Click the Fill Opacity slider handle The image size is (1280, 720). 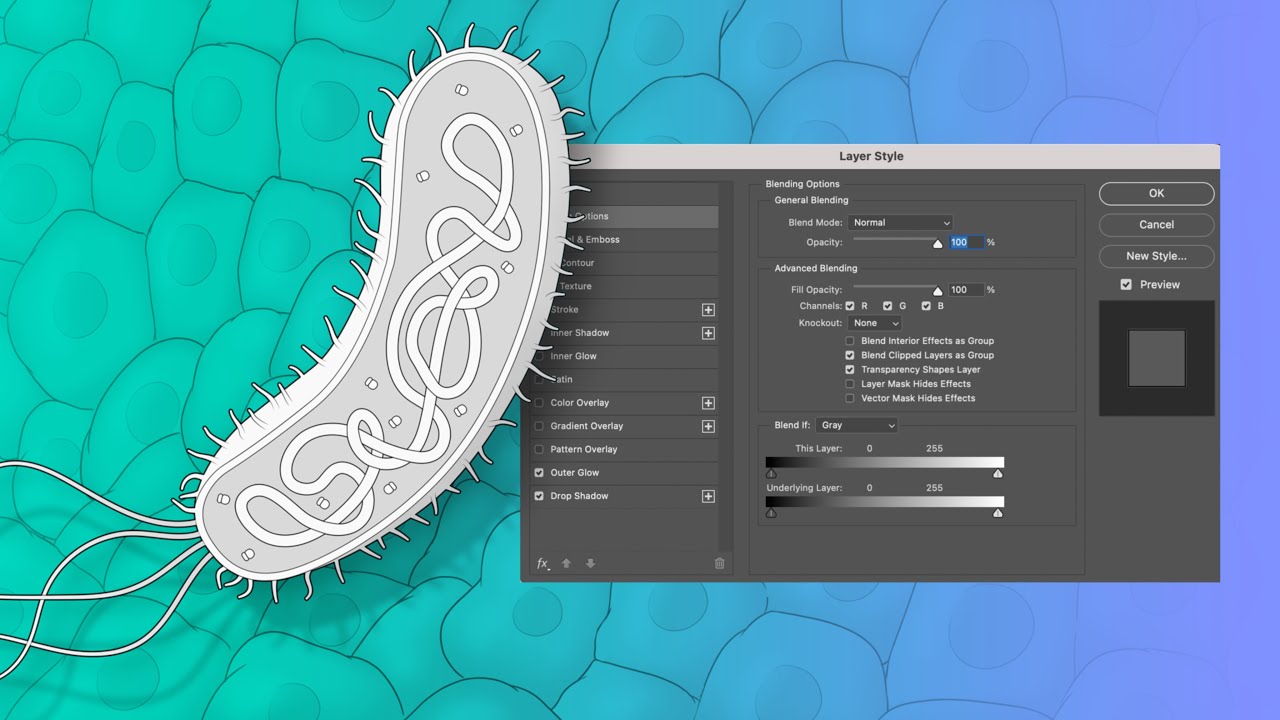click(938, 291)
